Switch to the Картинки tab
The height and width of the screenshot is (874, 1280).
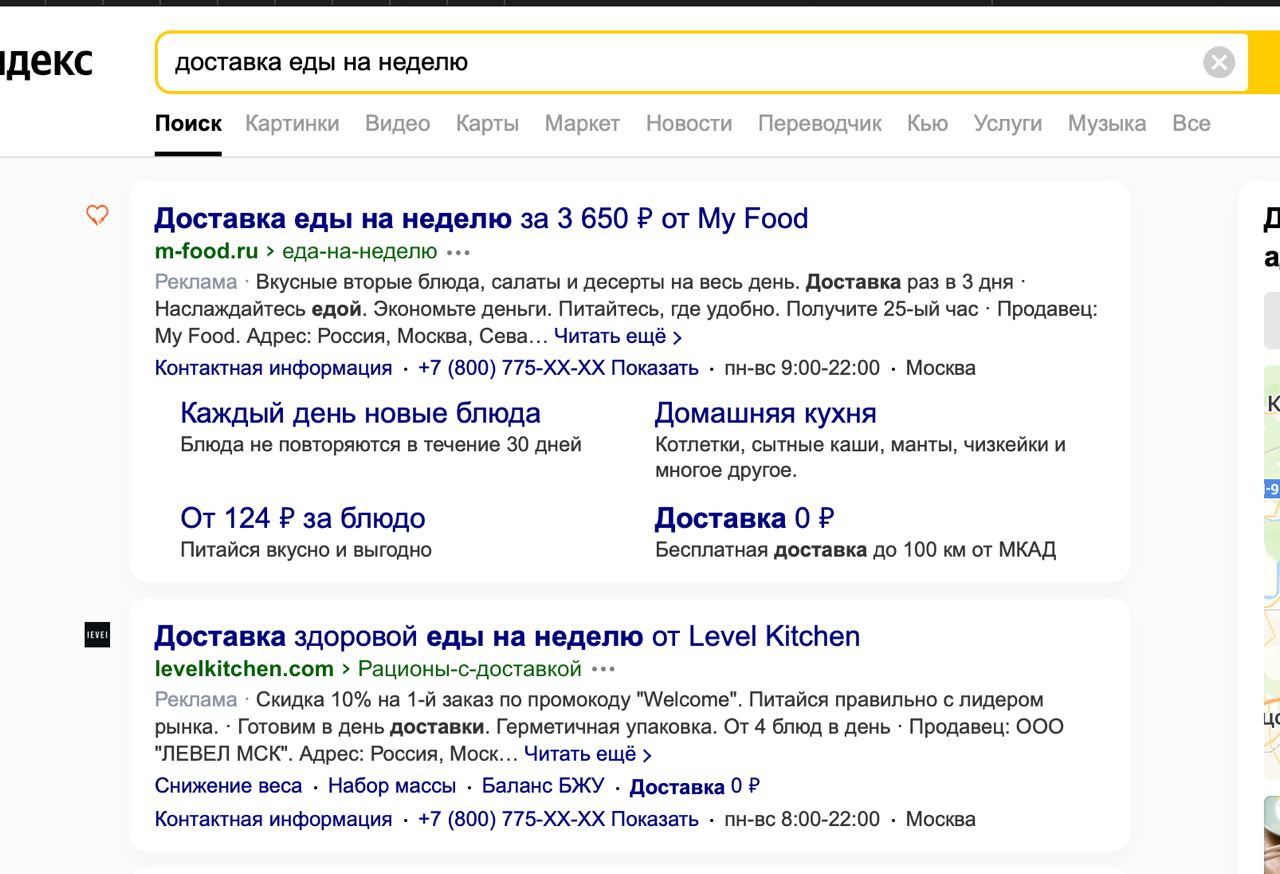point(292,124)
